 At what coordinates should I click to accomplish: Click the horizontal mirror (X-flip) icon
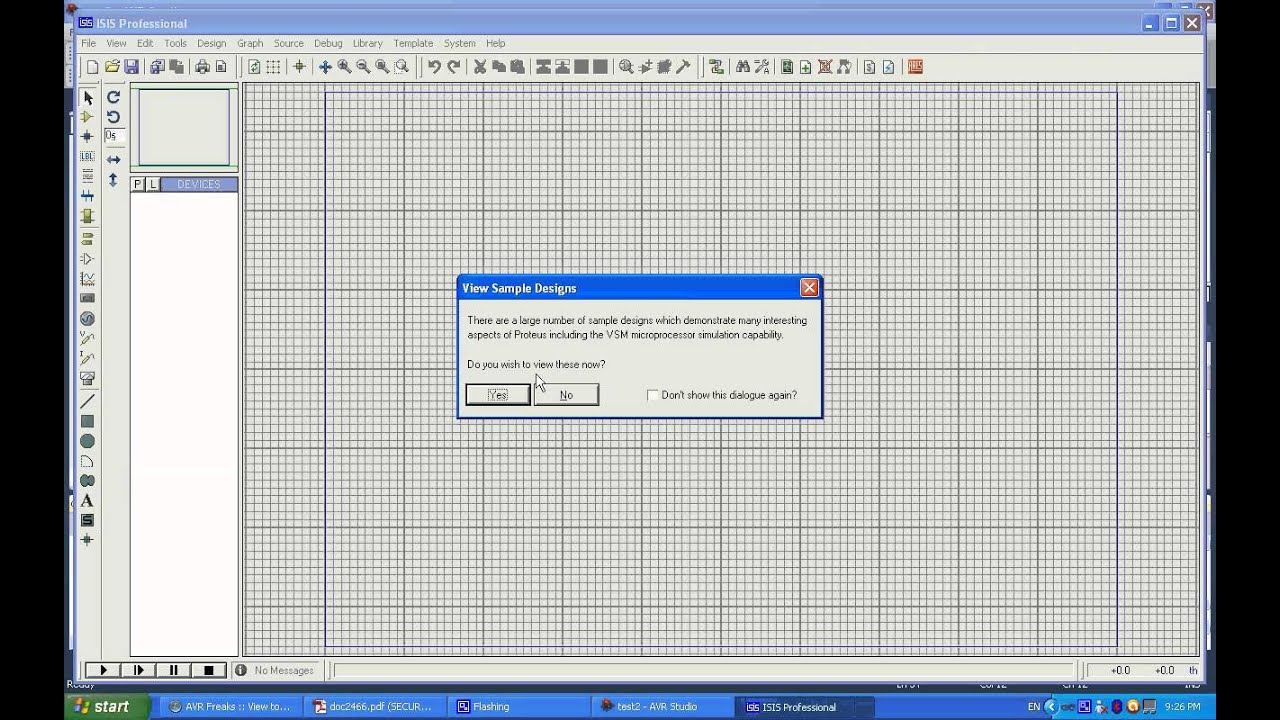coord(113,160)
